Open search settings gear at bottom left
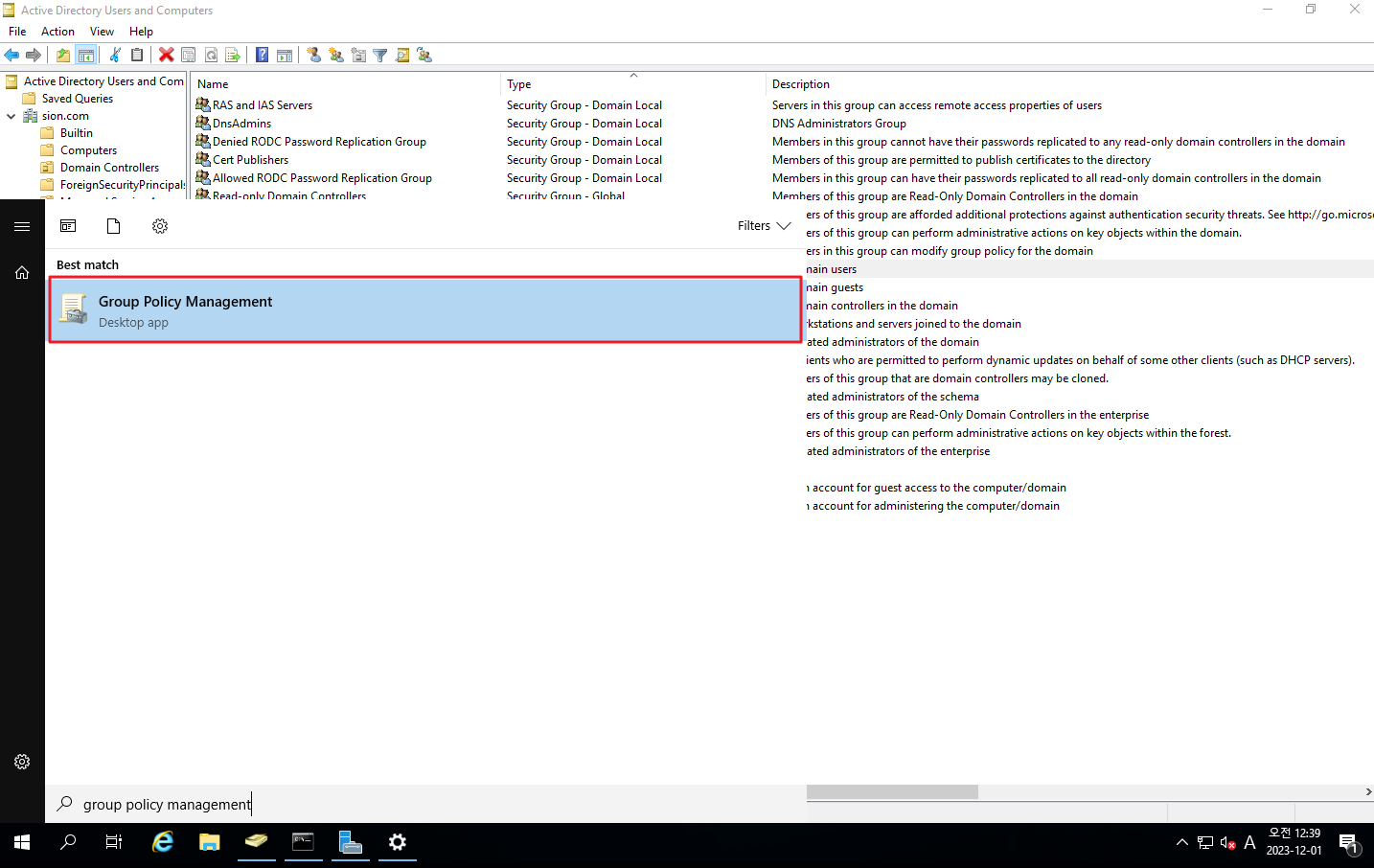The height and width of the screenshot is (868, 1374). [x=22, y=762]
